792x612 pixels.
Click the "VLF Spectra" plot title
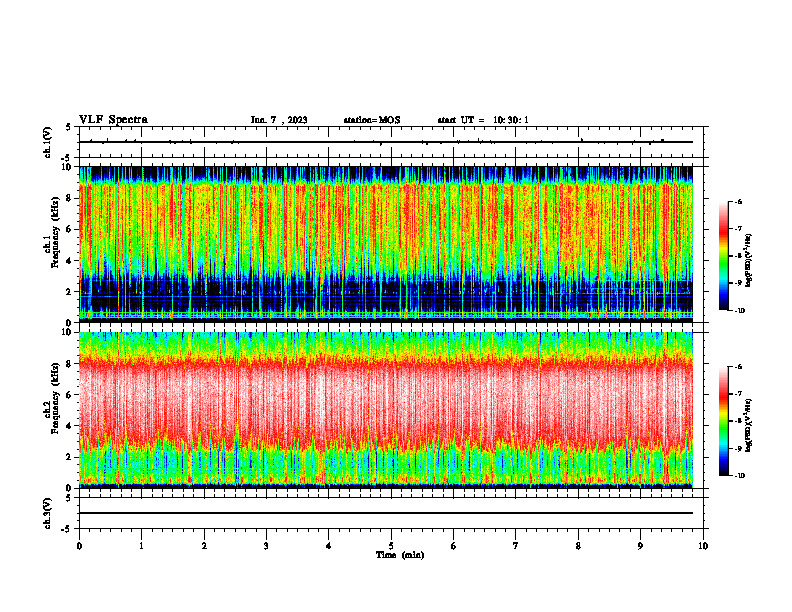(x=113, y=120)
